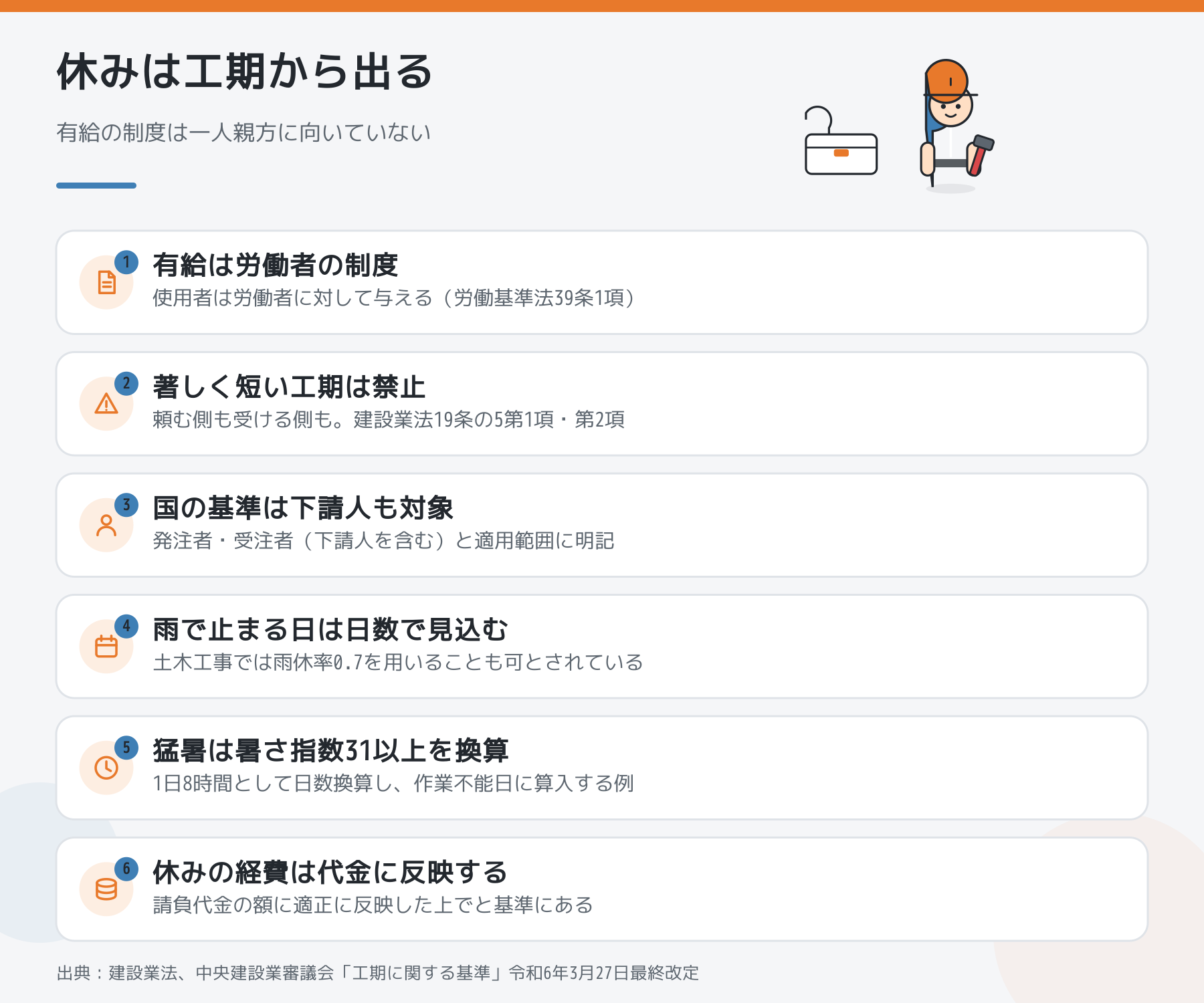Select the heading 猛暑は暑さ指数31以上を換算
This screenshot has width=1204, height=1003.
point(330,751)
